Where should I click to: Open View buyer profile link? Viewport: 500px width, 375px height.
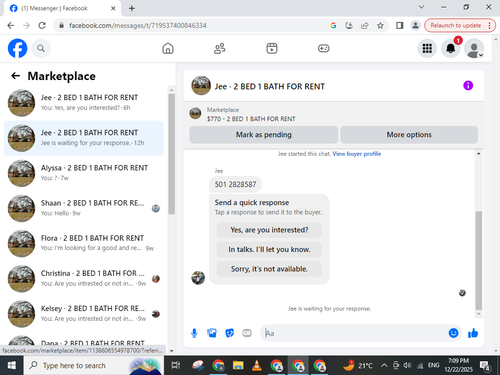click(357, 154)
